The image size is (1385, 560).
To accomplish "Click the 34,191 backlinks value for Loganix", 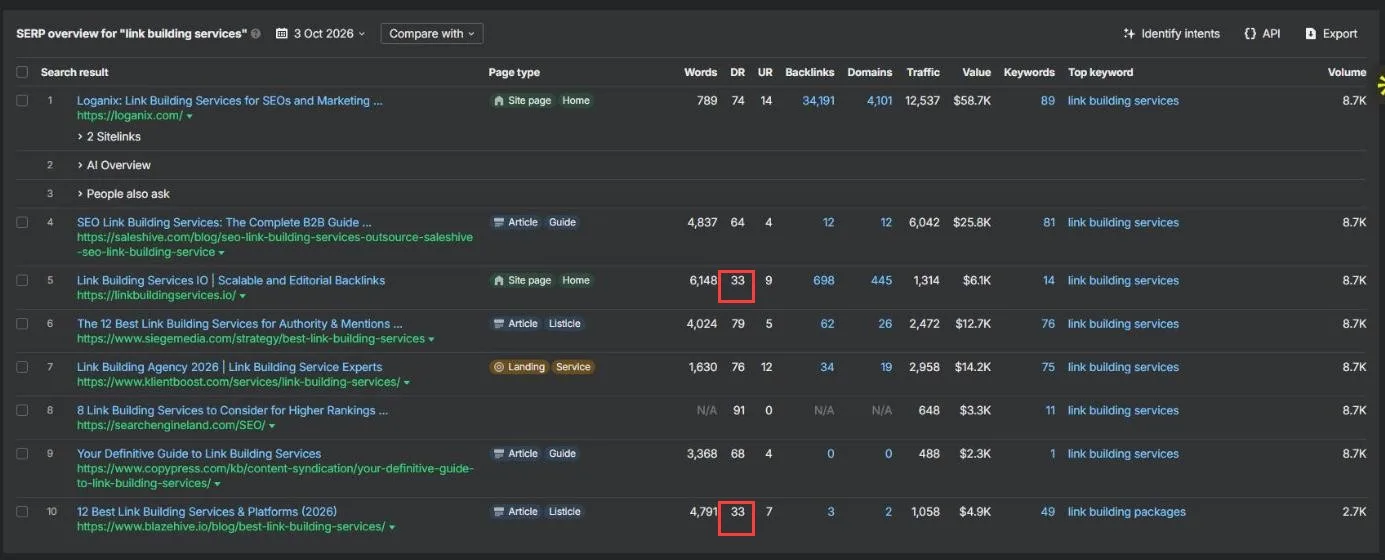I will click(818, 101).
